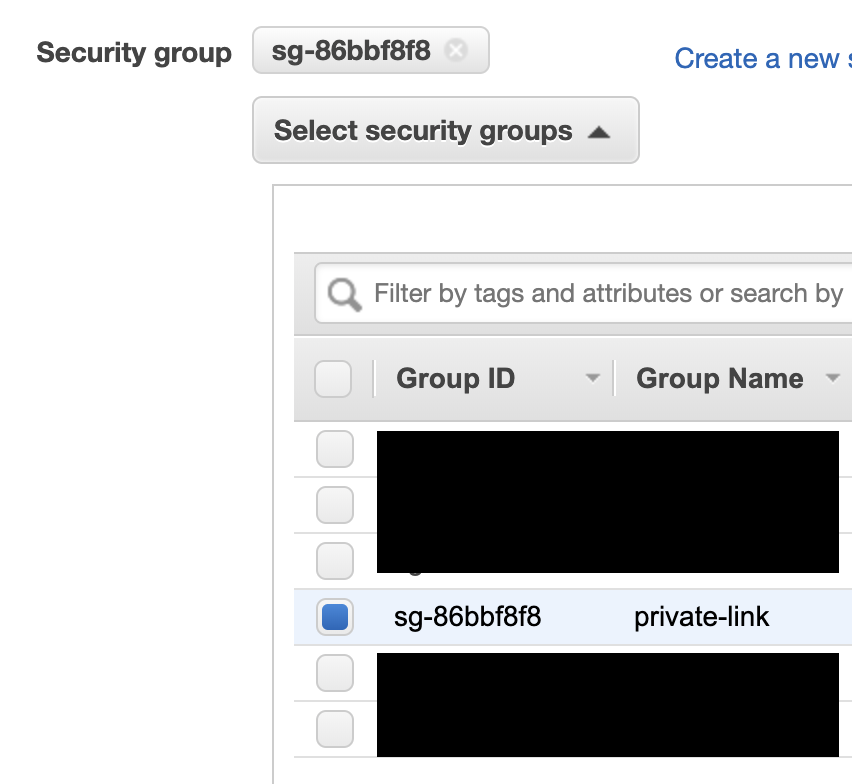The height and width of the screenshot is (784, 852).
Task: Open the Group ID column dropdown arrow
Action: pyautogui.click(x=593, y=377)
